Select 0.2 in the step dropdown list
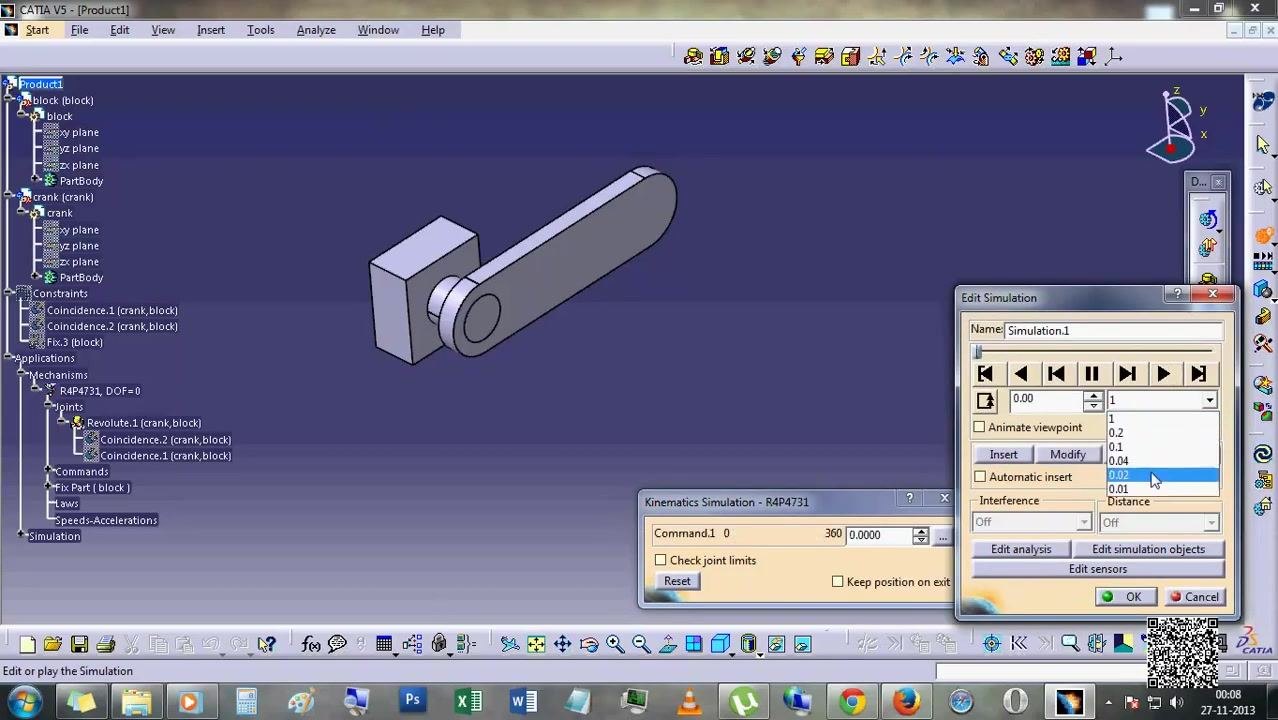 point(1162,433)
